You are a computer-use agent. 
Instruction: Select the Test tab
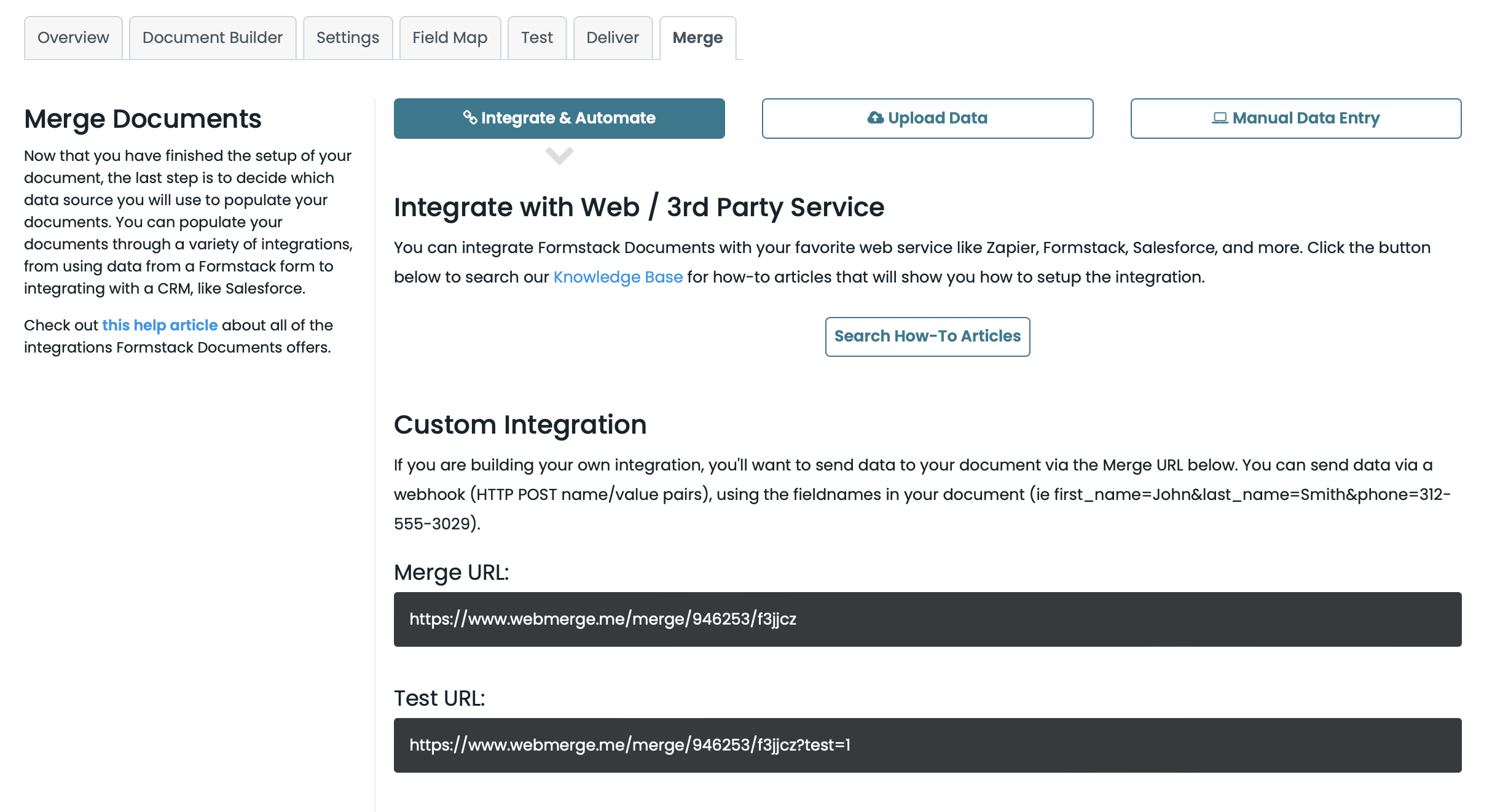coord(537,37)
